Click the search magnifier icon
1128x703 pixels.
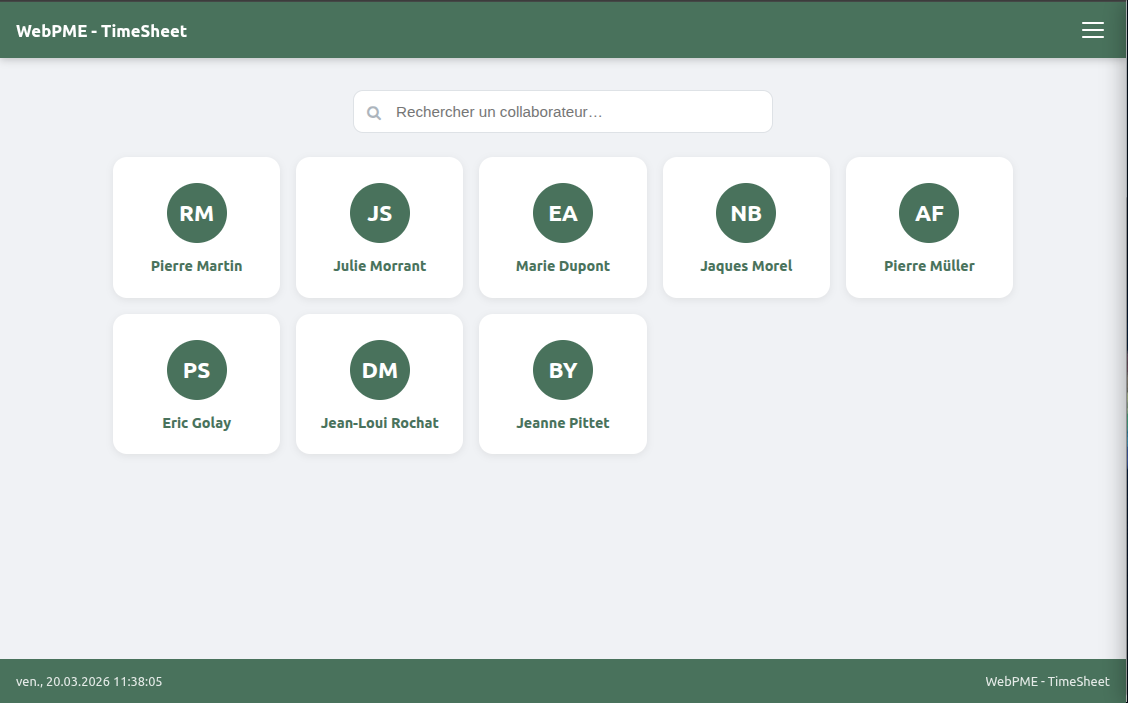click(374, 113)
